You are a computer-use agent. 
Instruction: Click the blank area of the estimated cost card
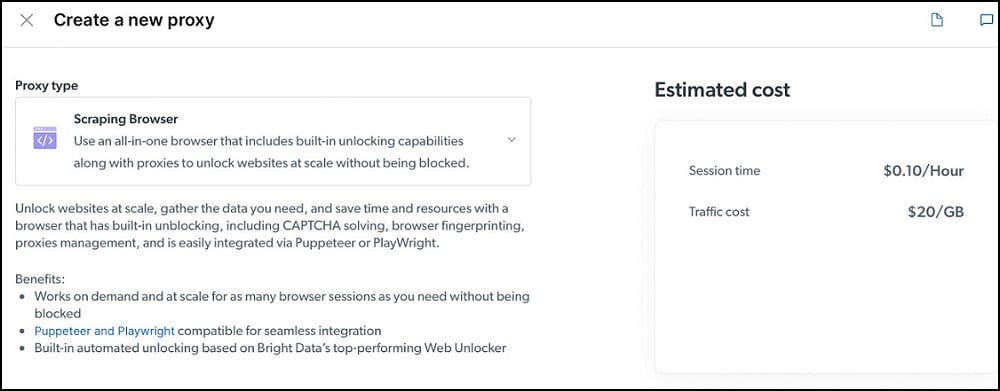pyautogui.click(x=827, y=300)
